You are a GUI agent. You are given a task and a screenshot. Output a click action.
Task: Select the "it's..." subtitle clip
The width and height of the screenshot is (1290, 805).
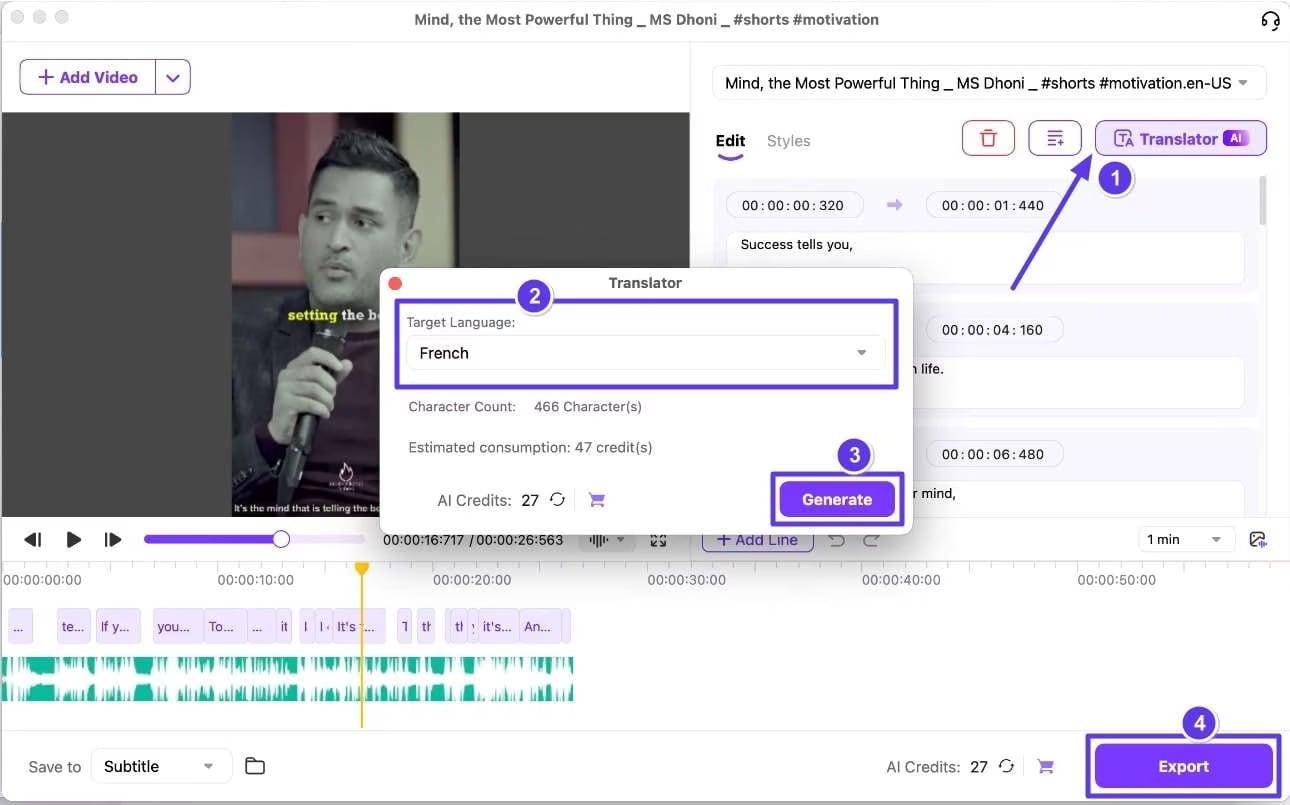[498, 626]
